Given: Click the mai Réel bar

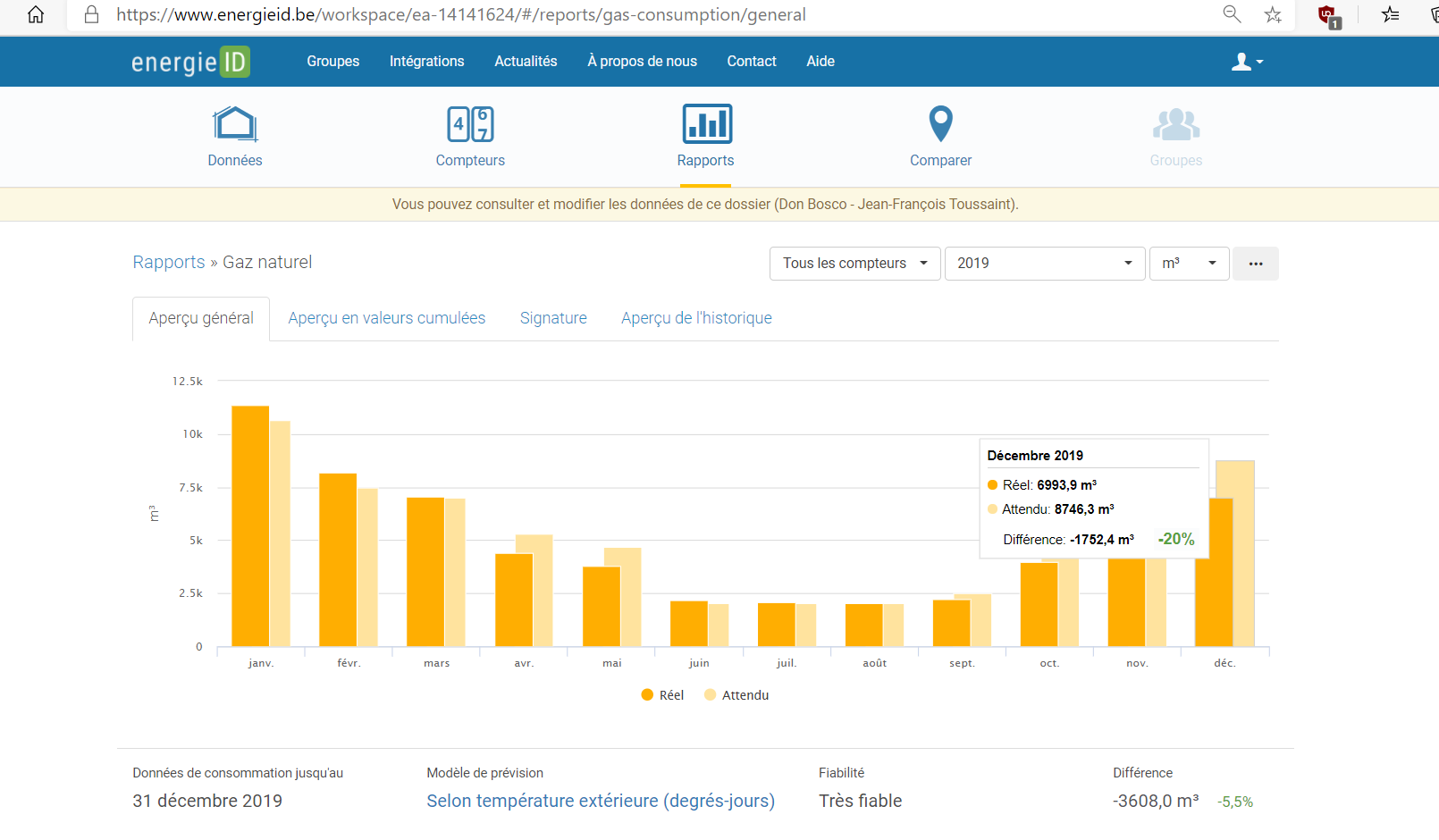Looking at the screenshot, I should point(602,606).
